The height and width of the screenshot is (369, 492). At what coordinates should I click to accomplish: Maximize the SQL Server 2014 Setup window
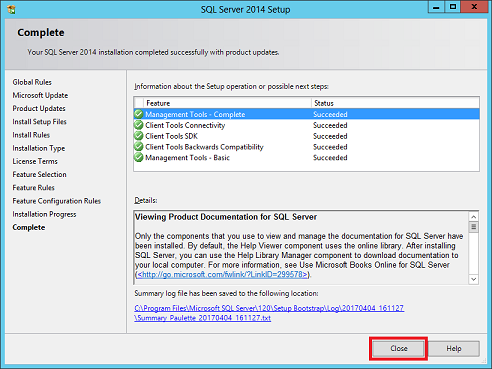pos(452,7)
